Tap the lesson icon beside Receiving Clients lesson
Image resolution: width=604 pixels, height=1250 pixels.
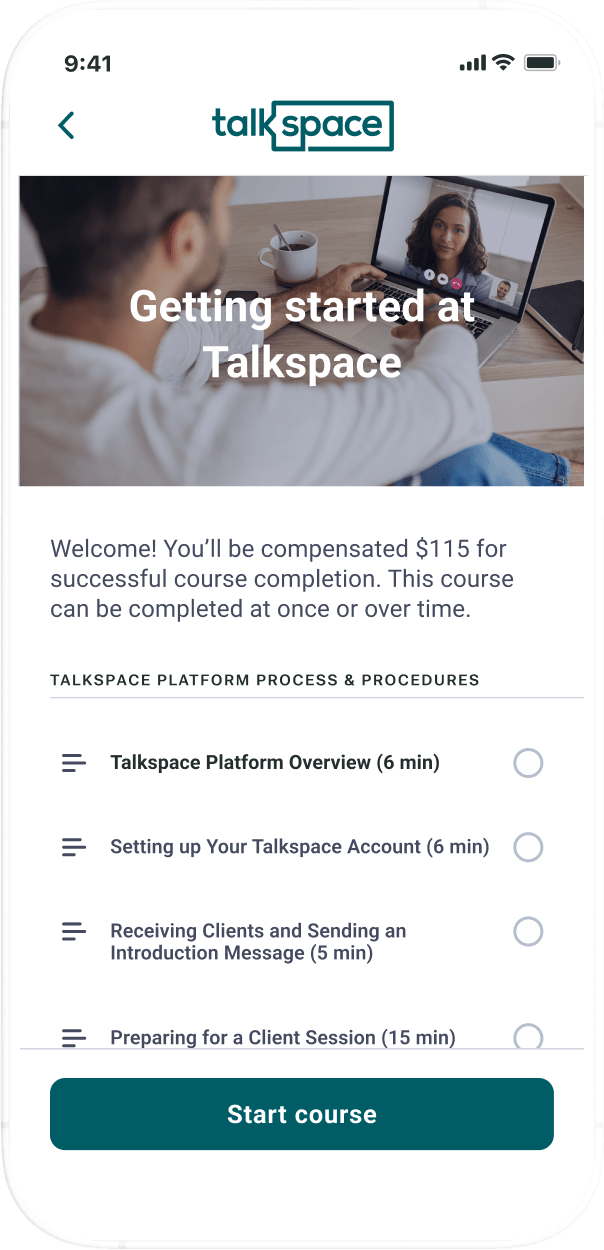pyautogui.click(x=73, y=931)
